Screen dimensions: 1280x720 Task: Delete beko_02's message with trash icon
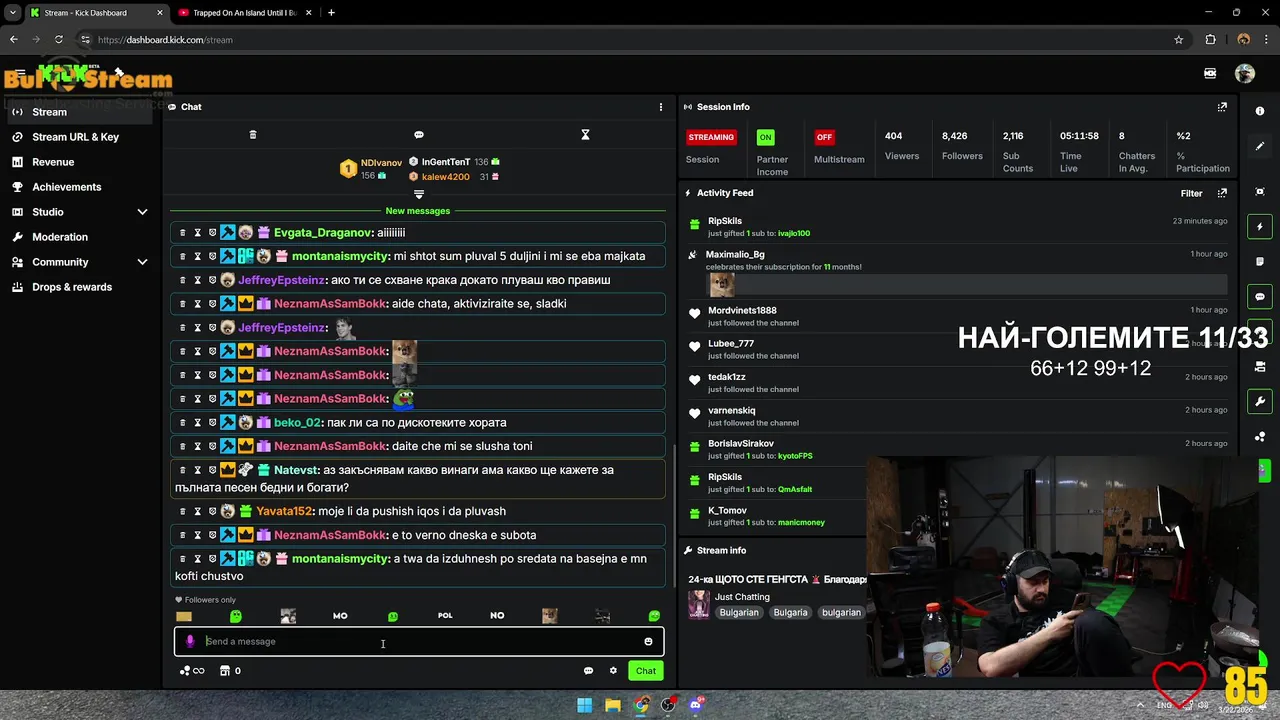click(182, 423)
